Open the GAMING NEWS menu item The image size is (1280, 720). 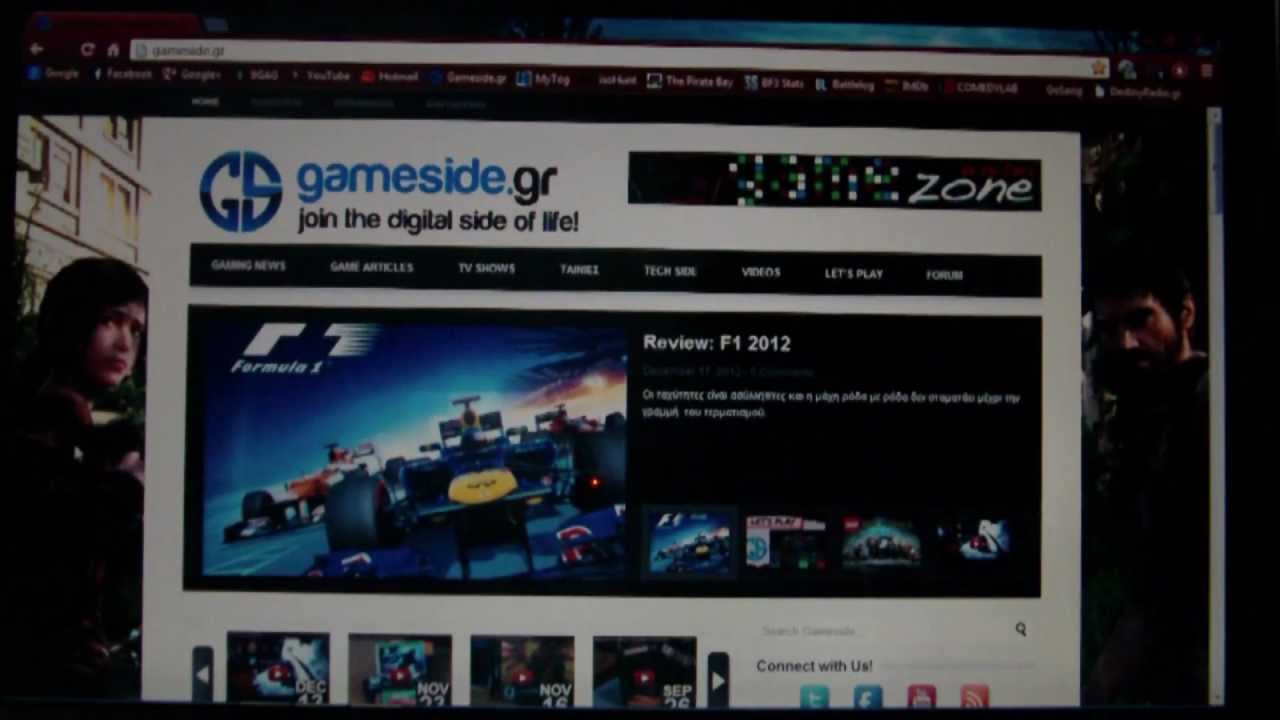248,266
